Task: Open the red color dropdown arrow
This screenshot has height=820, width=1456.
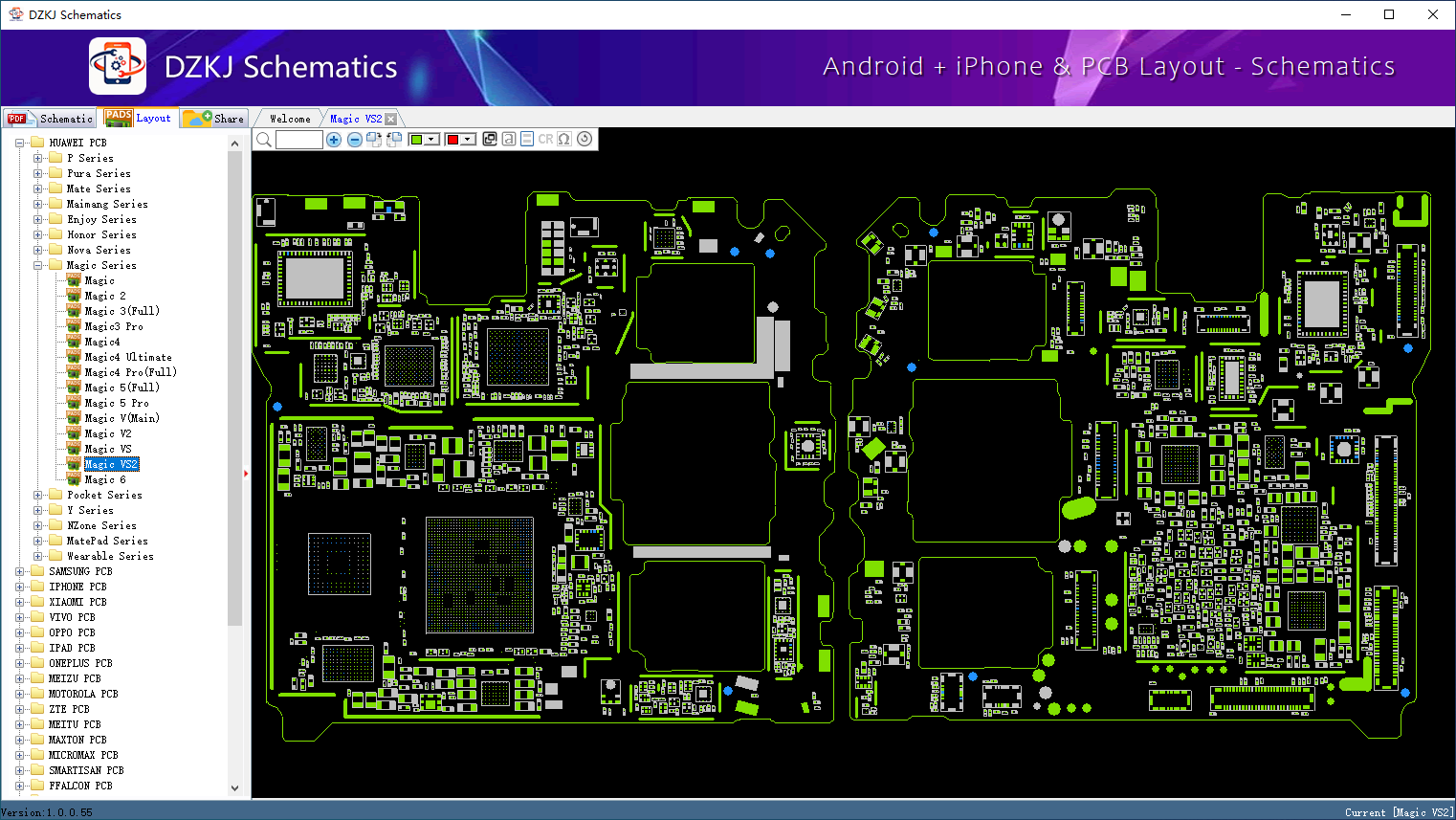Action: 468,140
